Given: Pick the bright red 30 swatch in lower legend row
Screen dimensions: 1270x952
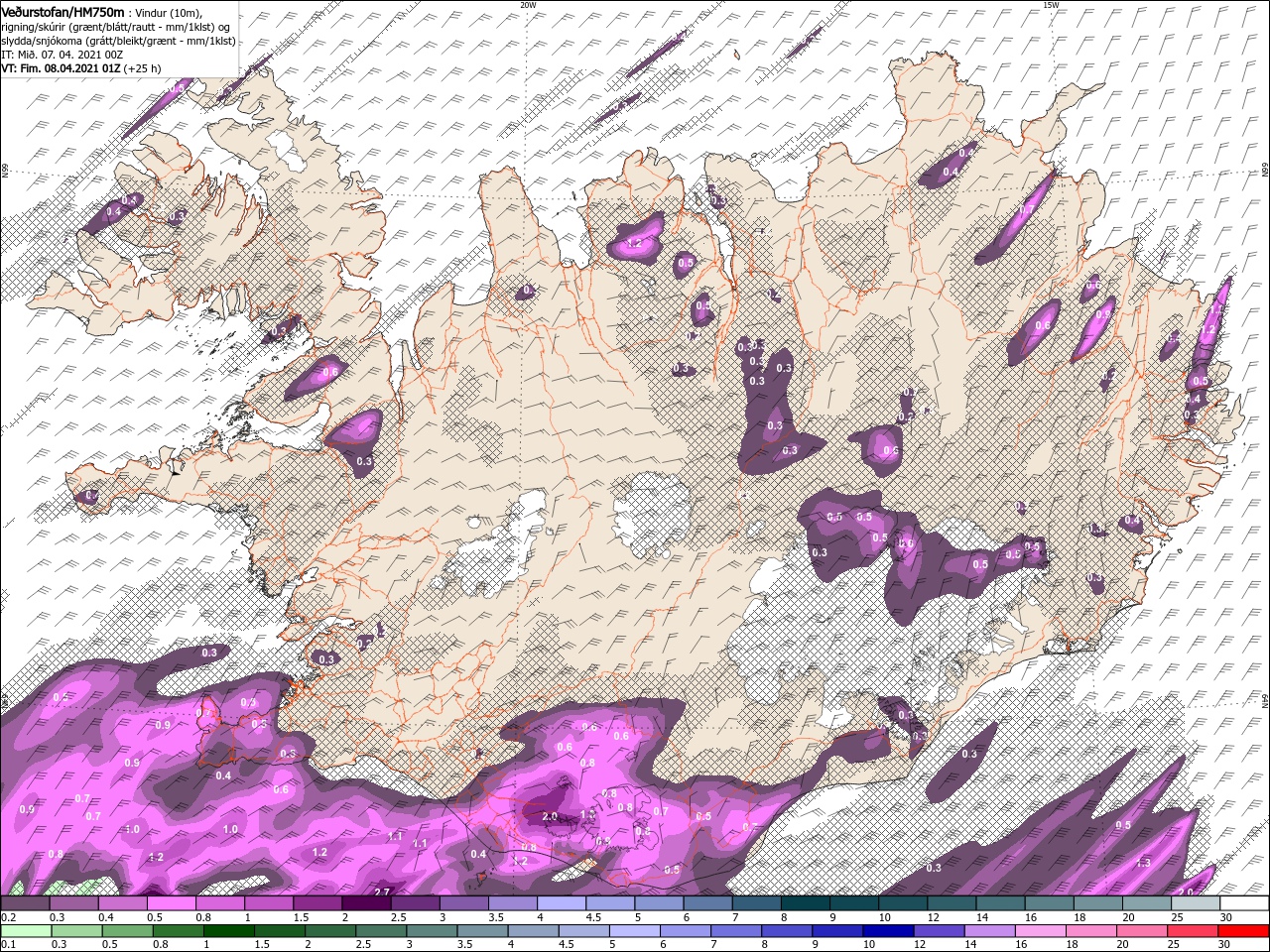Looking at the screenshot, I should 1244,931.
